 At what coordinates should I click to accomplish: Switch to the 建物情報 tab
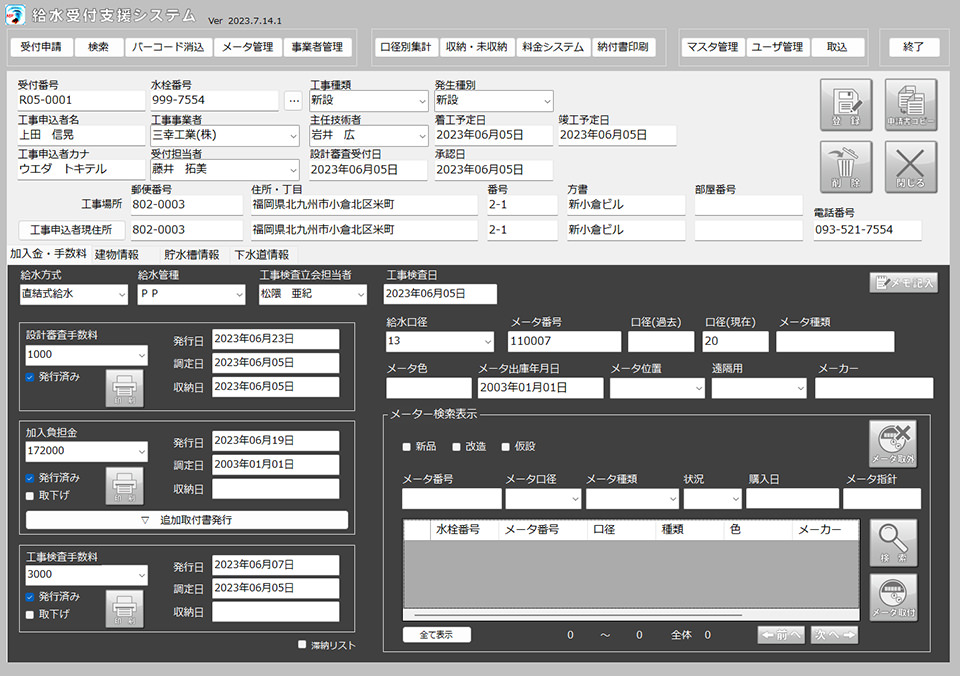[116, 255]
